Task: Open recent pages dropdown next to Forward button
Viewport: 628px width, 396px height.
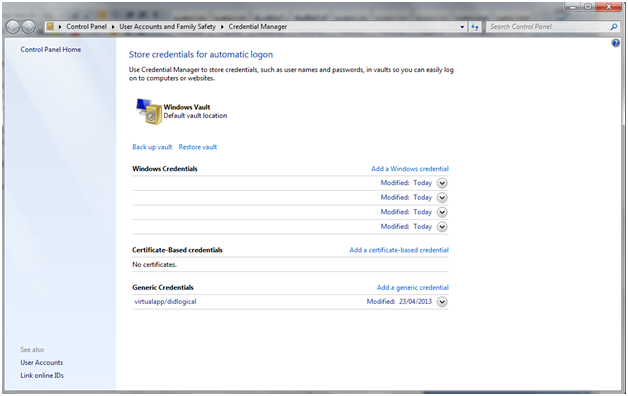Action: click(40, 27)
